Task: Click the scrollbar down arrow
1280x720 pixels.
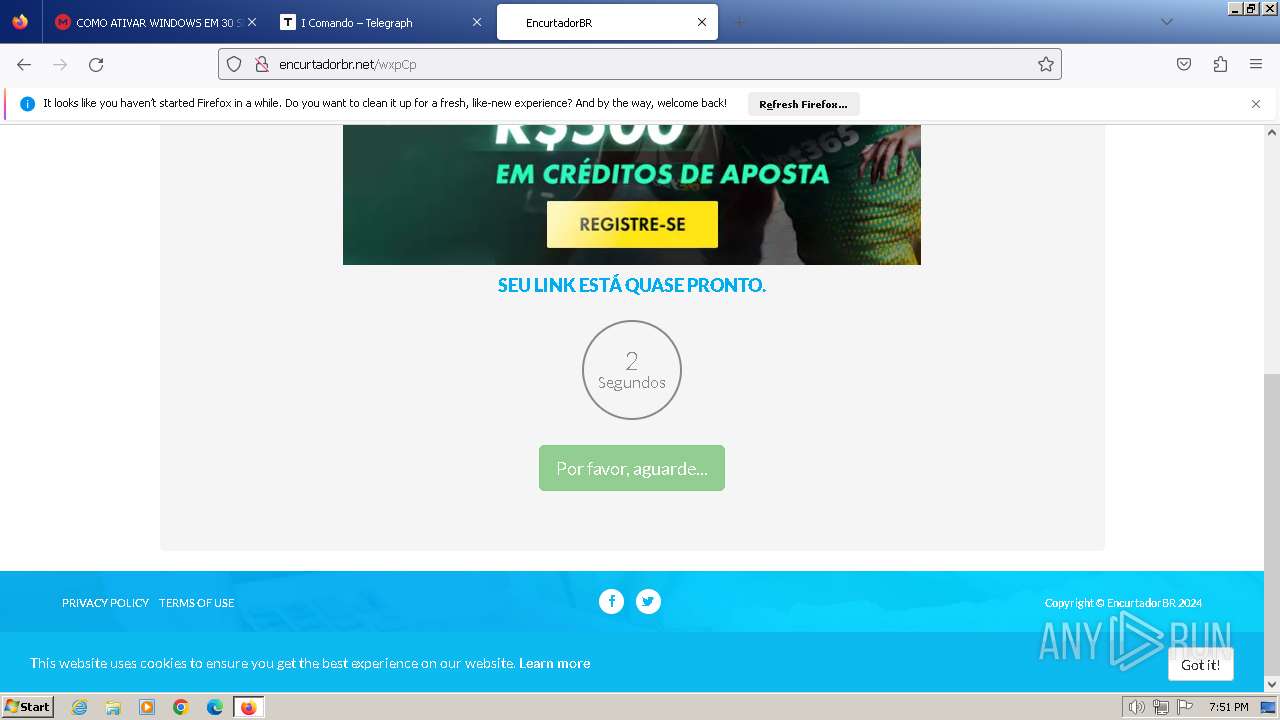Action: pyautogui.click(x=1272, y=684)
